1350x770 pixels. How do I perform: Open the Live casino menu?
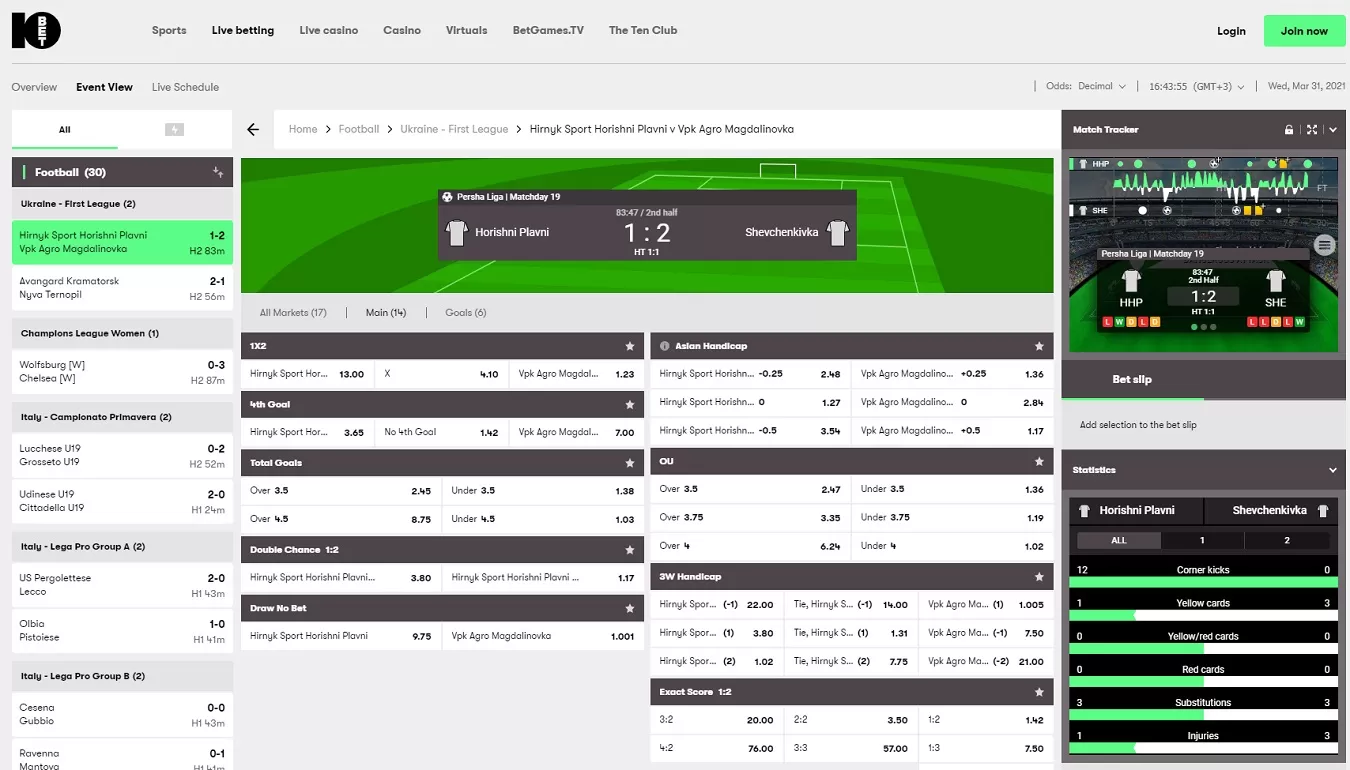click(x=328, y=31)
